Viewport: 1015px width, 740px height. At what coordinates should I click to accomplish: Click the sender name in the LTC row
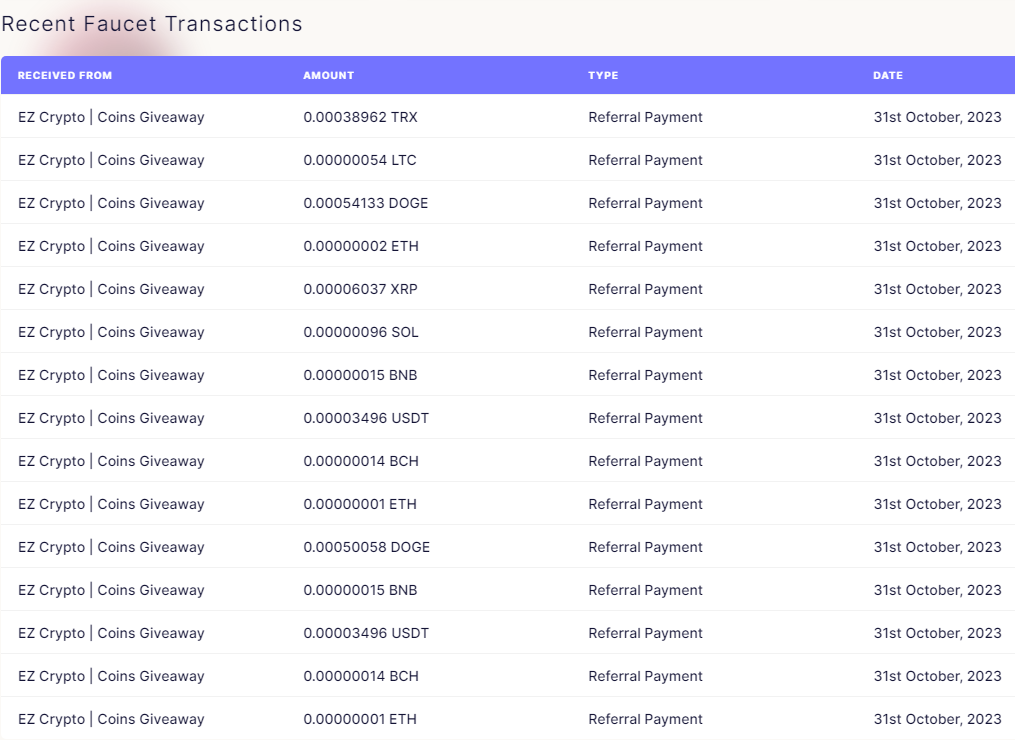pos(111,160)
